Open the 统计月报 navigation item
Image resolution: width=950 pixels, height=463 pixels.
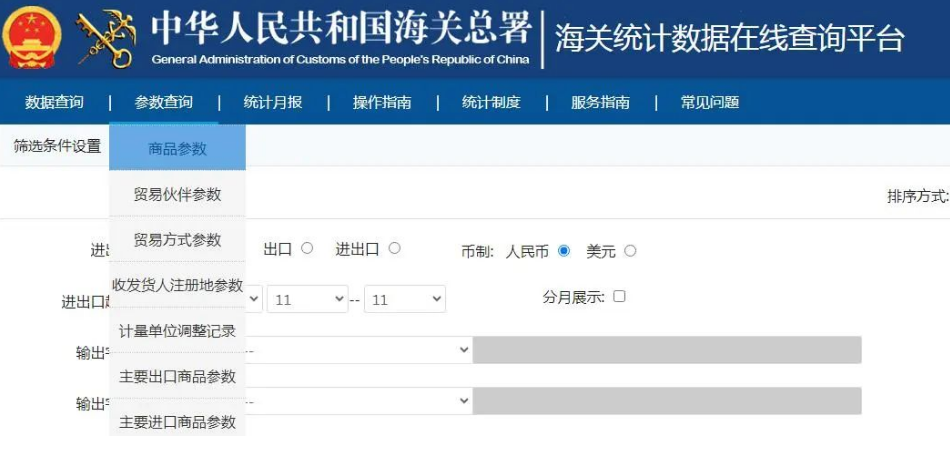pos(273,102)
